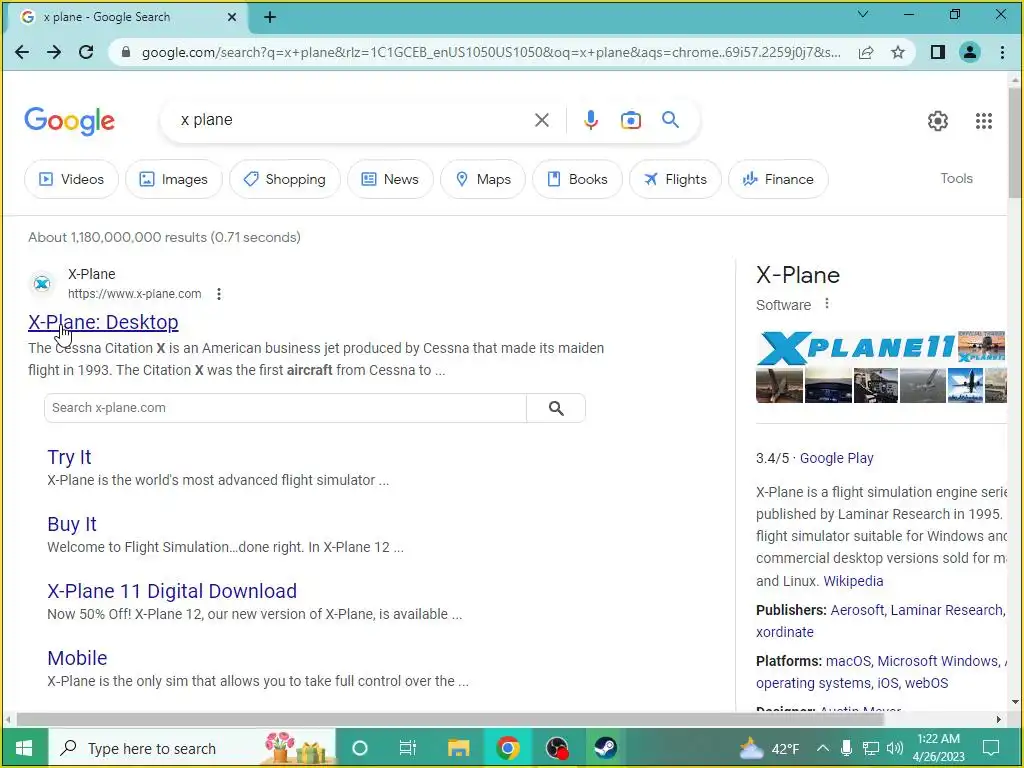Image resolution: width=1024 pixels, height=768 pixels.
Task: Open volume control in tray
Action: 895,748
